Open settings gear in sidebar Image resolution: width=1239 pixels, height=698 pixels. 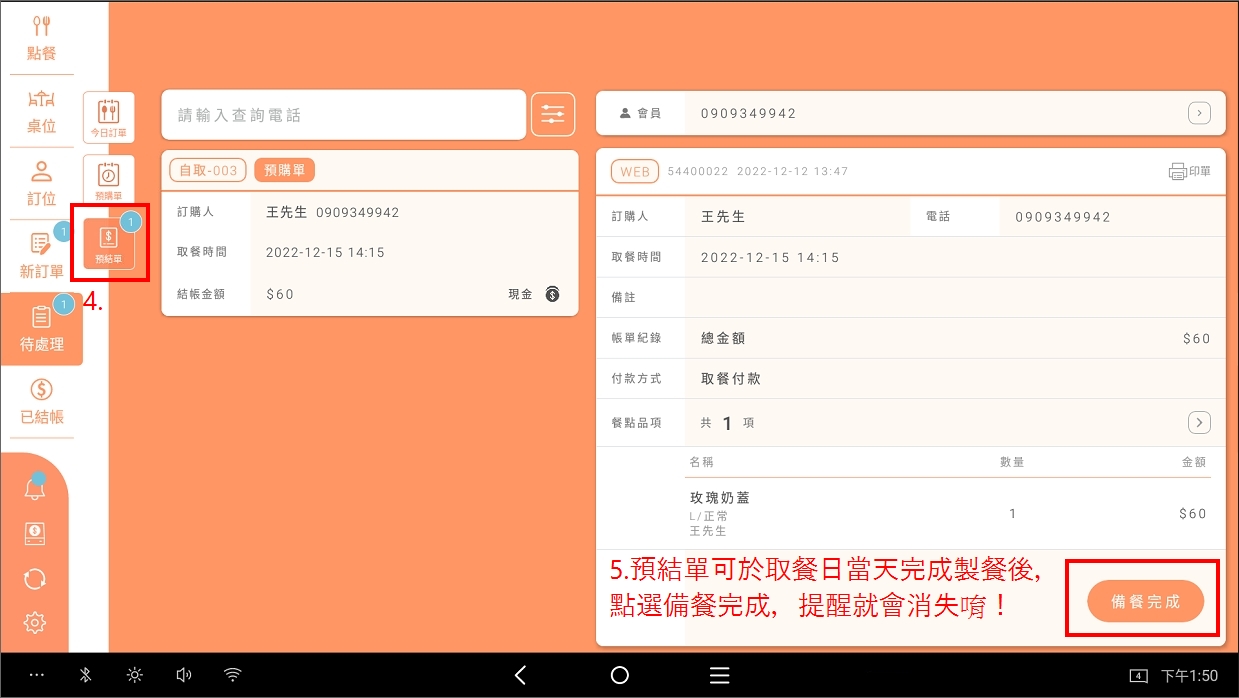pyautogui.click(x=35, y=623)
